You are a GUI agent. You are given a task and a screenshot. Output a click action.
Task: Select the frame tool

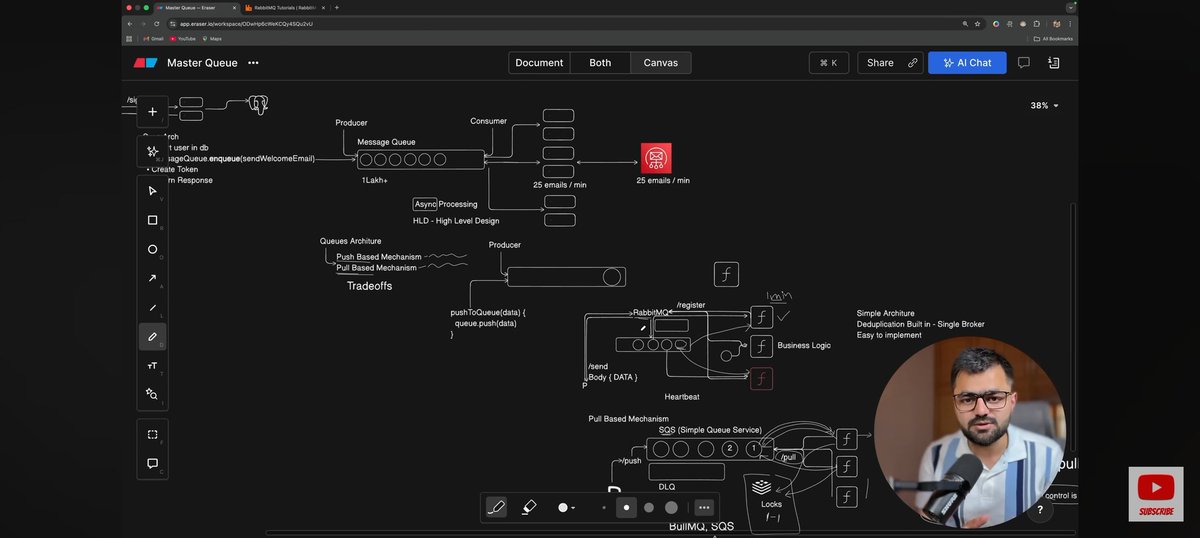[152, 434]
